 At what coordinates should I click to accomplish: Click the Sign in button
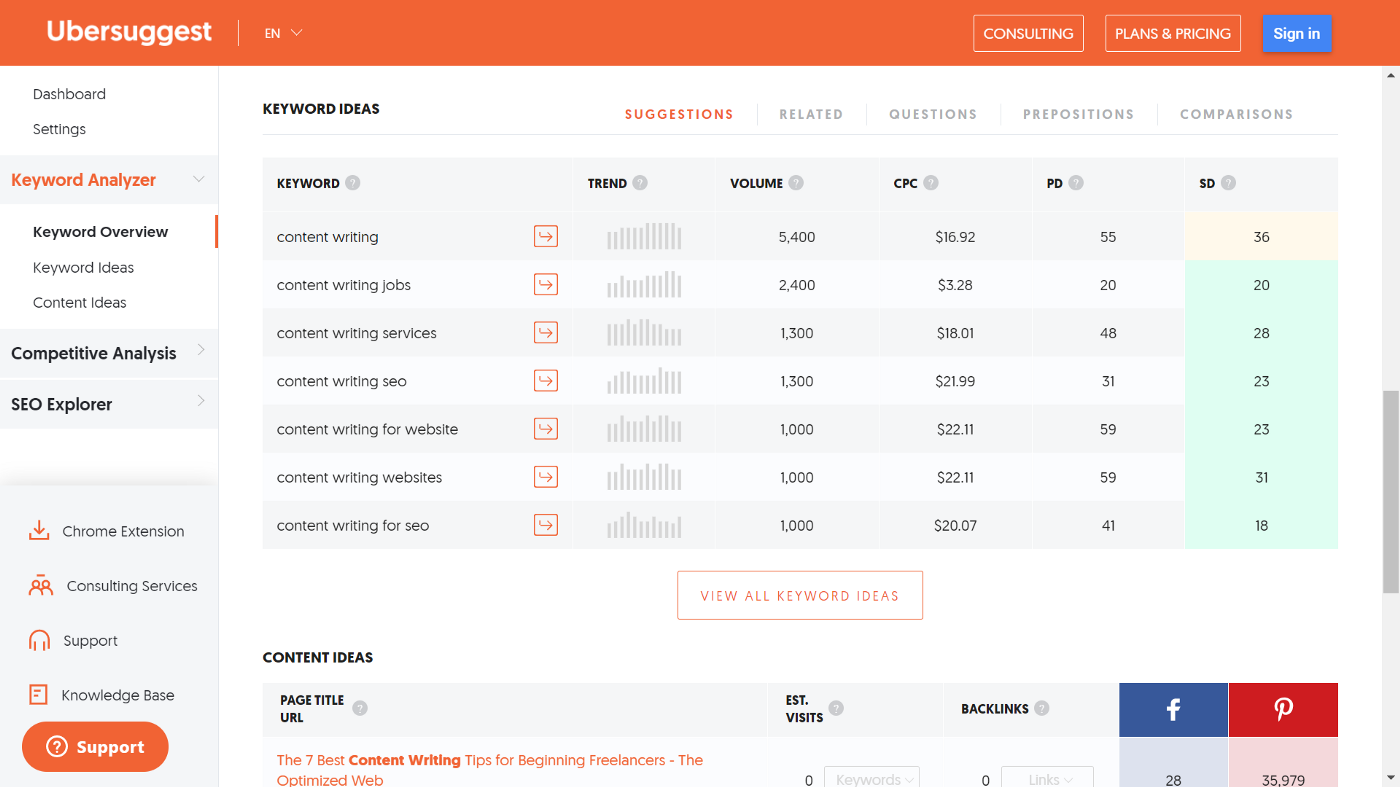coord(1297,33)
